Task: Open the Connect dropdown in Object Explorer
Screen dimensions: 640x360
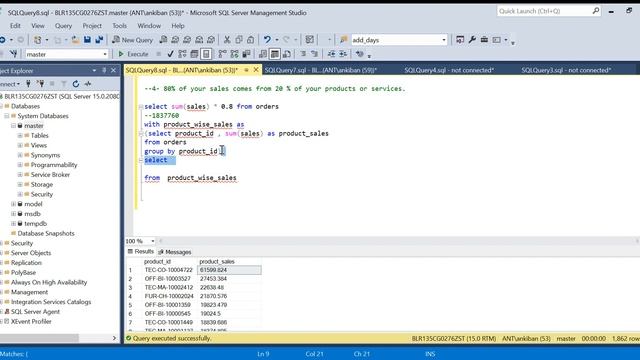Action: tap(10, 84)
